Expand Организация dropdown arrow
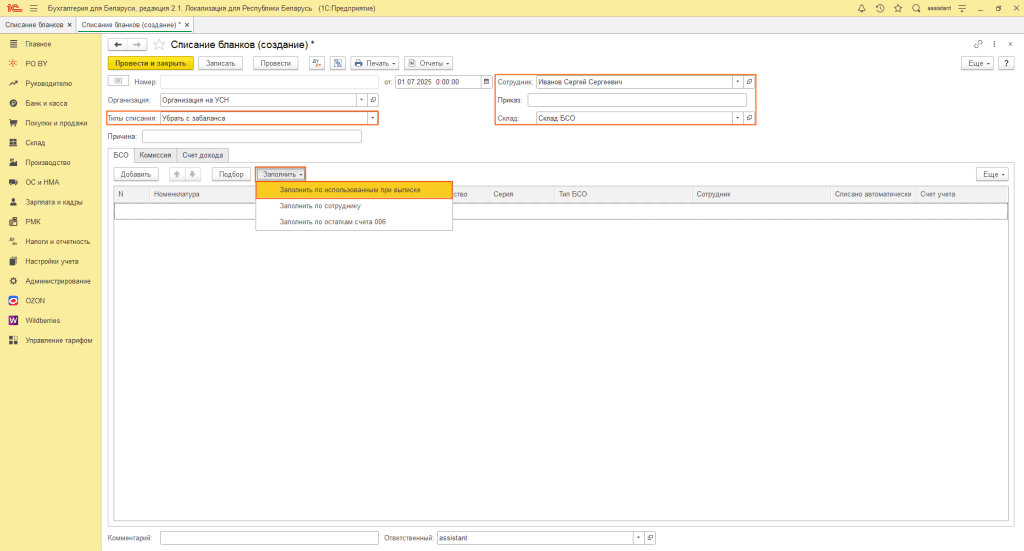 coord(361,100)
